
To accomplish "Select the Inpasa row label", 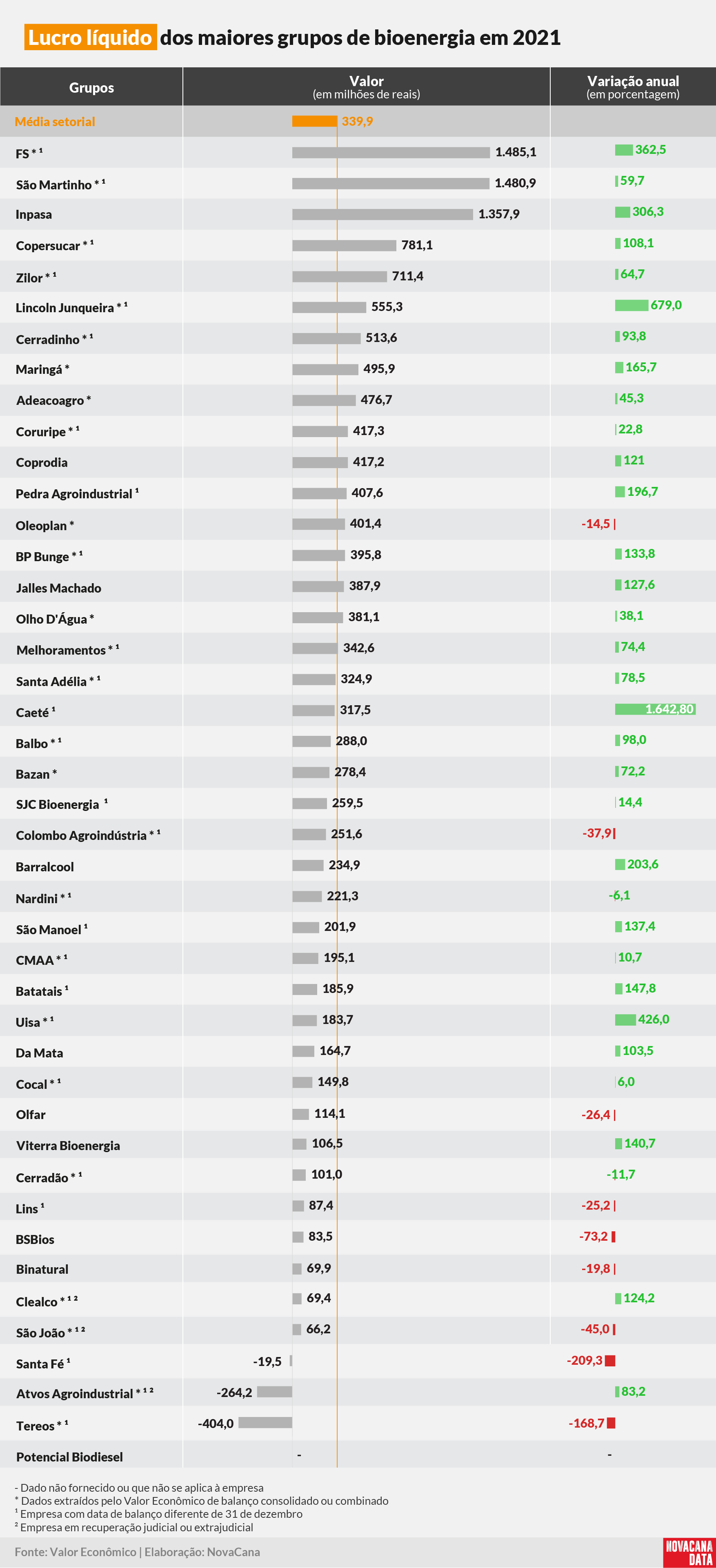I will pyautogui.click(x=34, y=214).
